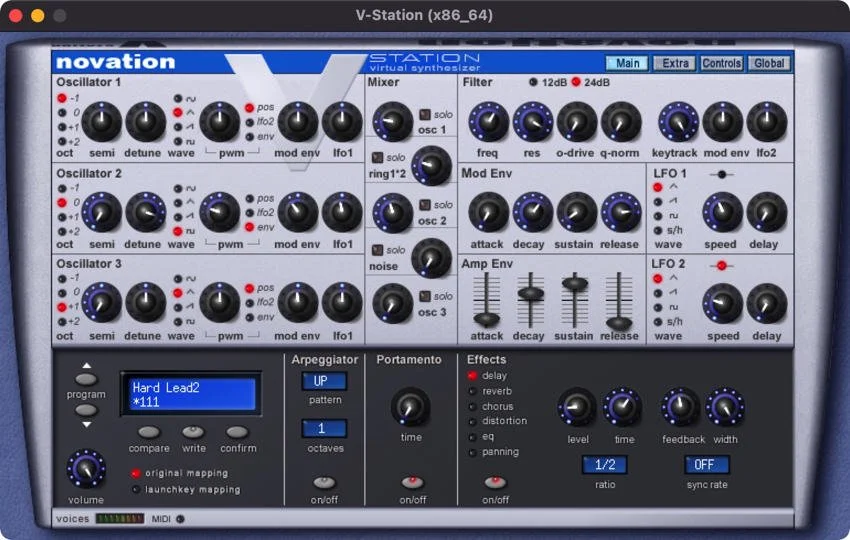Click the Mod Env attack knob
Screen dimensions: 850x540
(x=488, y=213)
